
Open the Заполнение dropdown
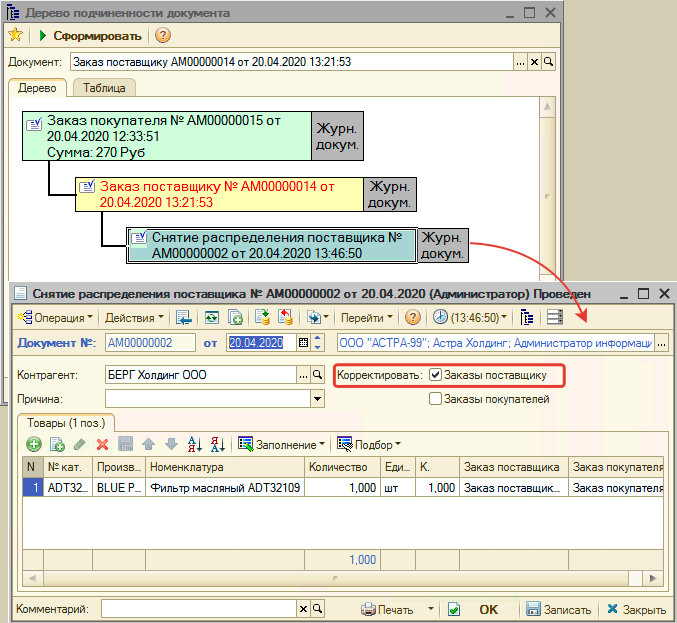(282, 444)
